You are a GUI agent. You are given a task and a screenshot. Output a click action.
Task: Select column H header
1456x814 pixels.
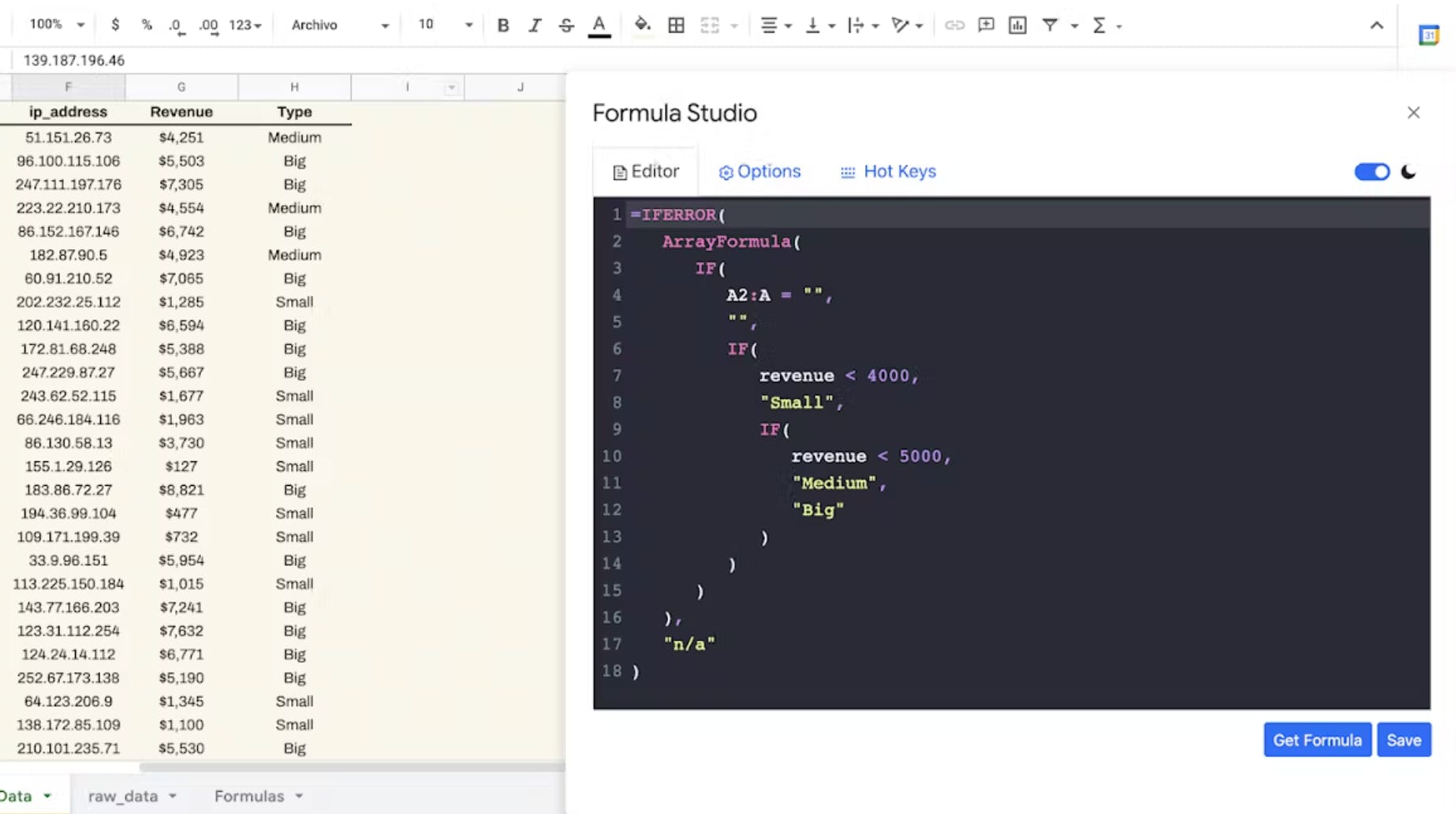[x=294, y=87]
